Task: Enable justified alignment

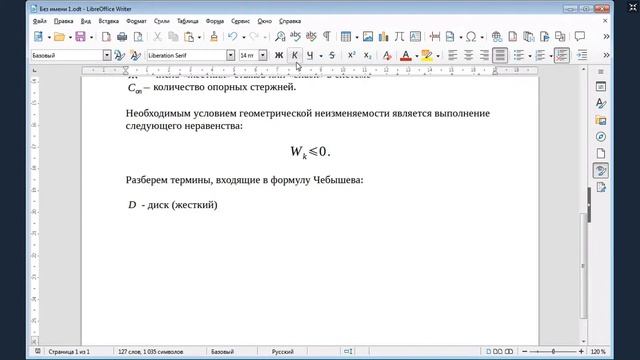Action: coord(500,55)
